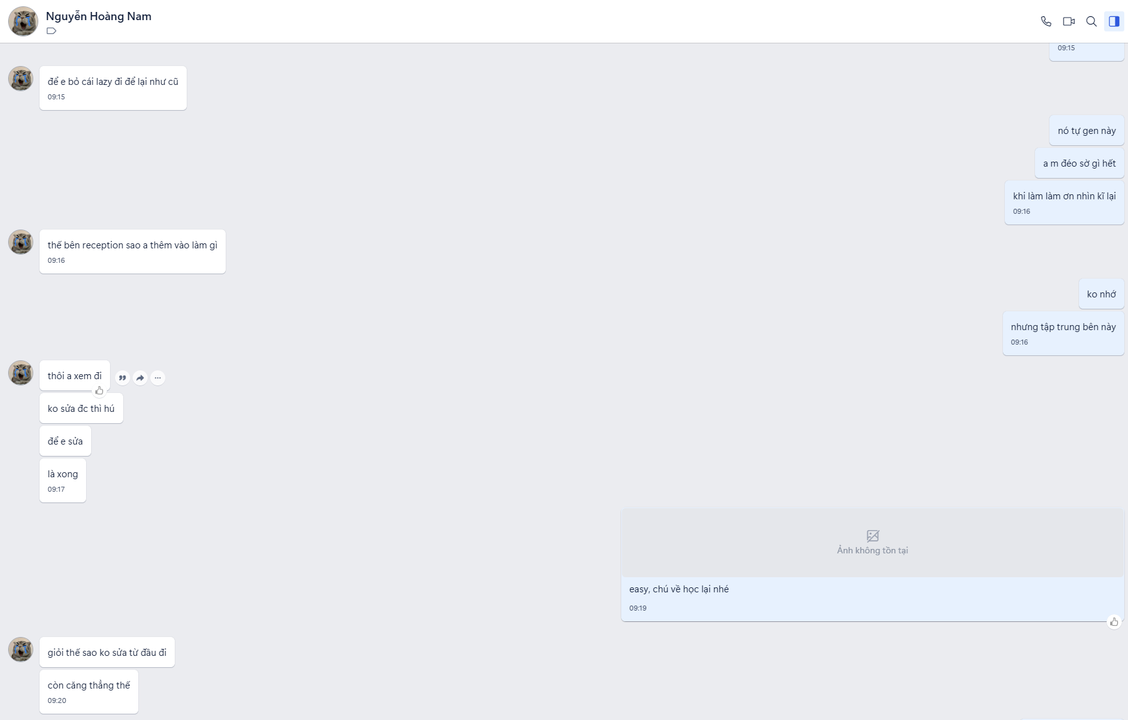
Task: Start a voice call with Nguyễn Hoàng Nam
Action: [1046, 21]
